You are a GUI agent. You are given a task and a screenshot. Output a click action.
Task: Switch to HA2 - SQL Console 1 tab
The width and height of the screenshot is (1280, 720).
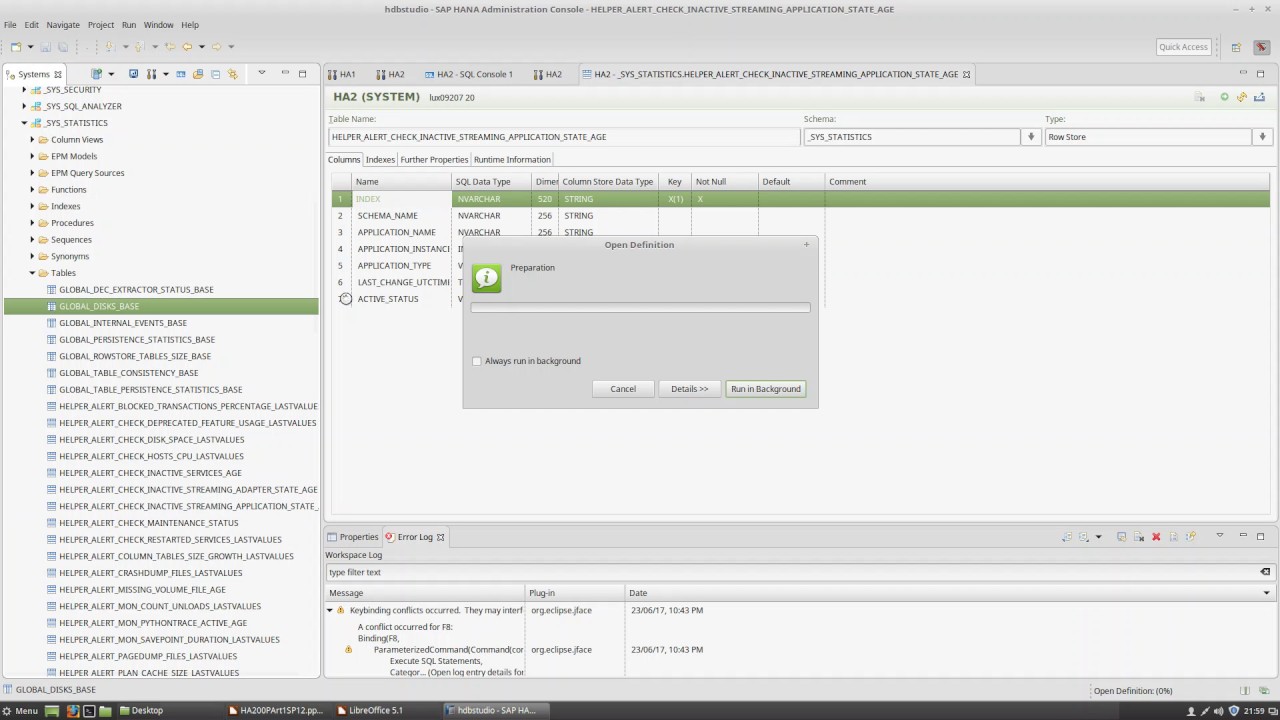coord(468,74)
